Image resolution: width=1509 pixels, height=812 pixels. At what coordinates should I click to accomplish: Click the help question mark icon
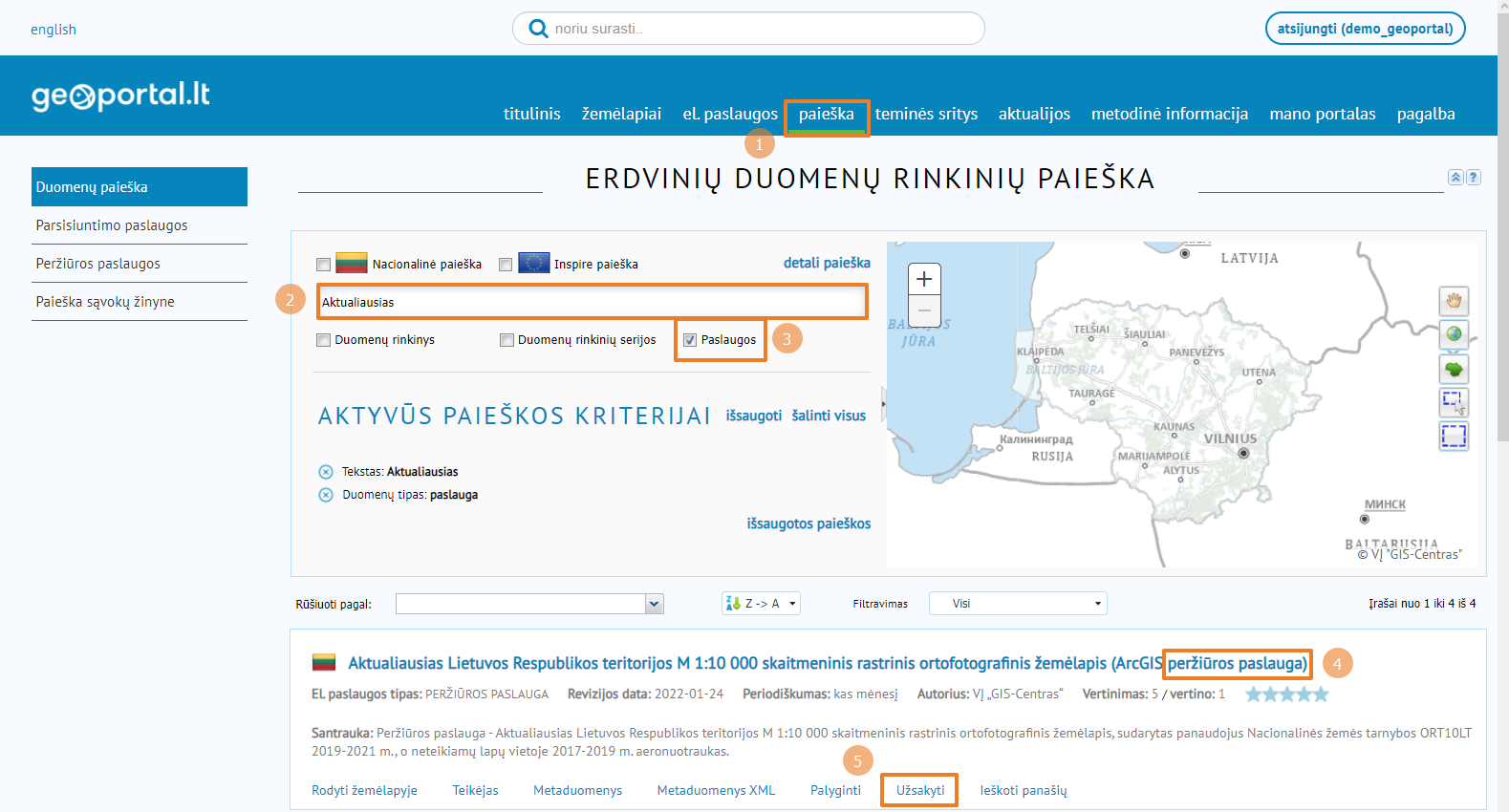click(x=1474, y=177)
